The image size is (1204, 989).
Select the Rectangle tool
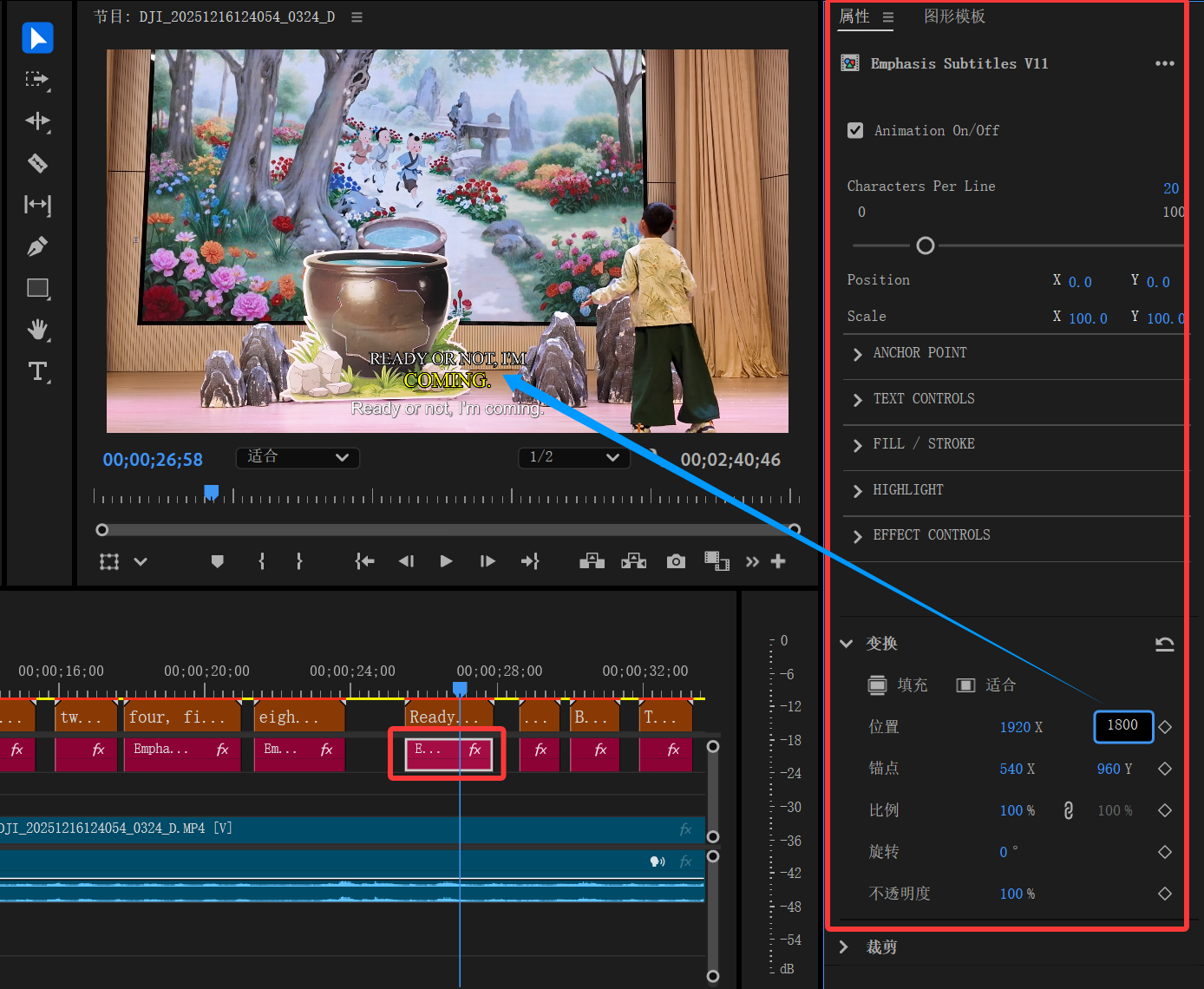pyautogui.click(x=37, y=288)
